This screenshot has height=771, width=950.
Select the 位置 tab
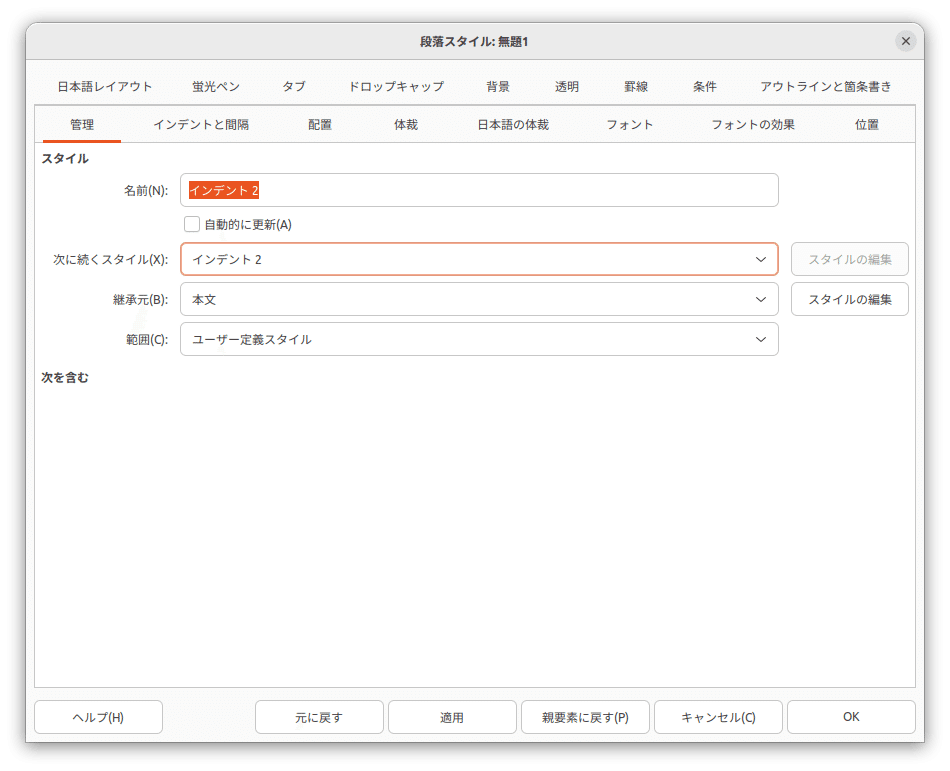[867, 125]
